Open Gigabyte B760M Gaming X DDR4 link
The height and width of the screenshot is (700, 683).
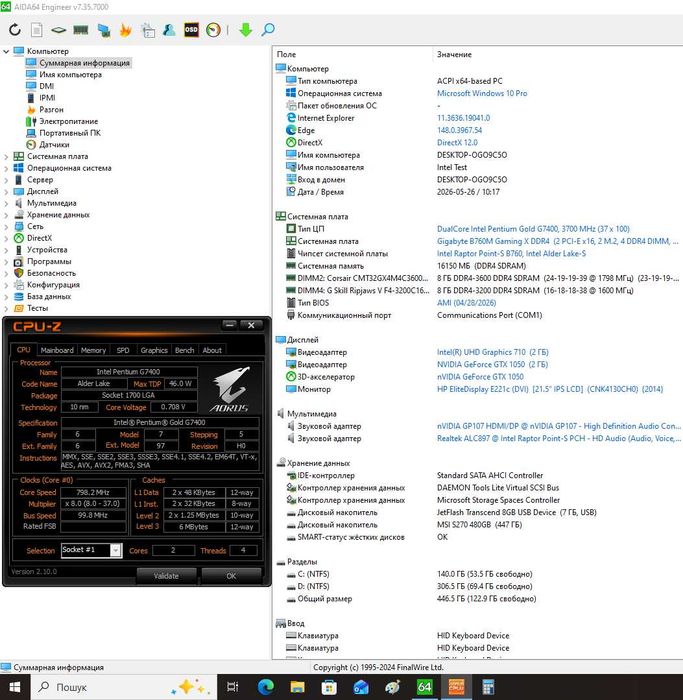(558, 241)
